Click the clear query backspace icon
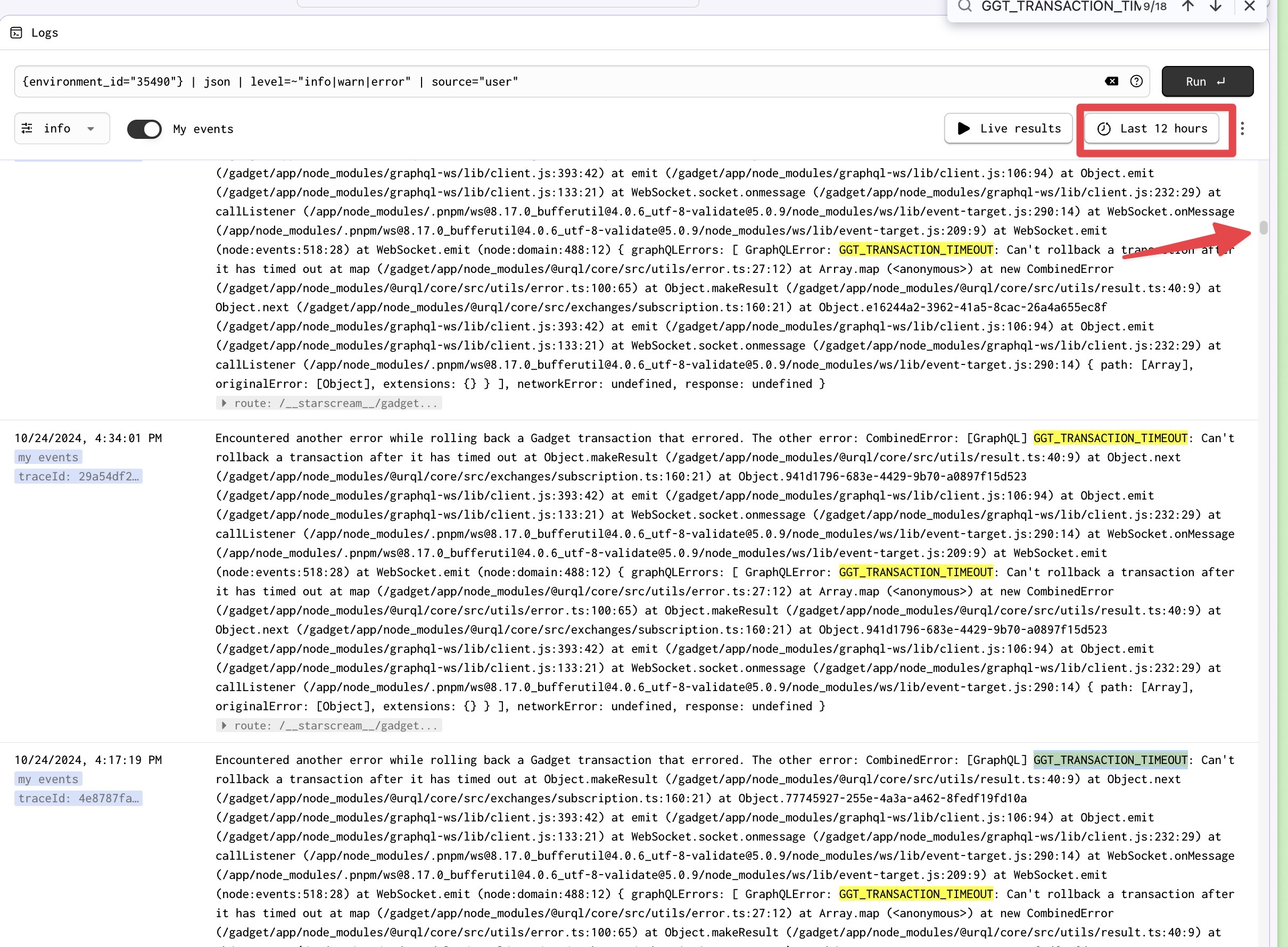Image resolution: width=1288 pixels, height=947 pixels. [1111, 81]
